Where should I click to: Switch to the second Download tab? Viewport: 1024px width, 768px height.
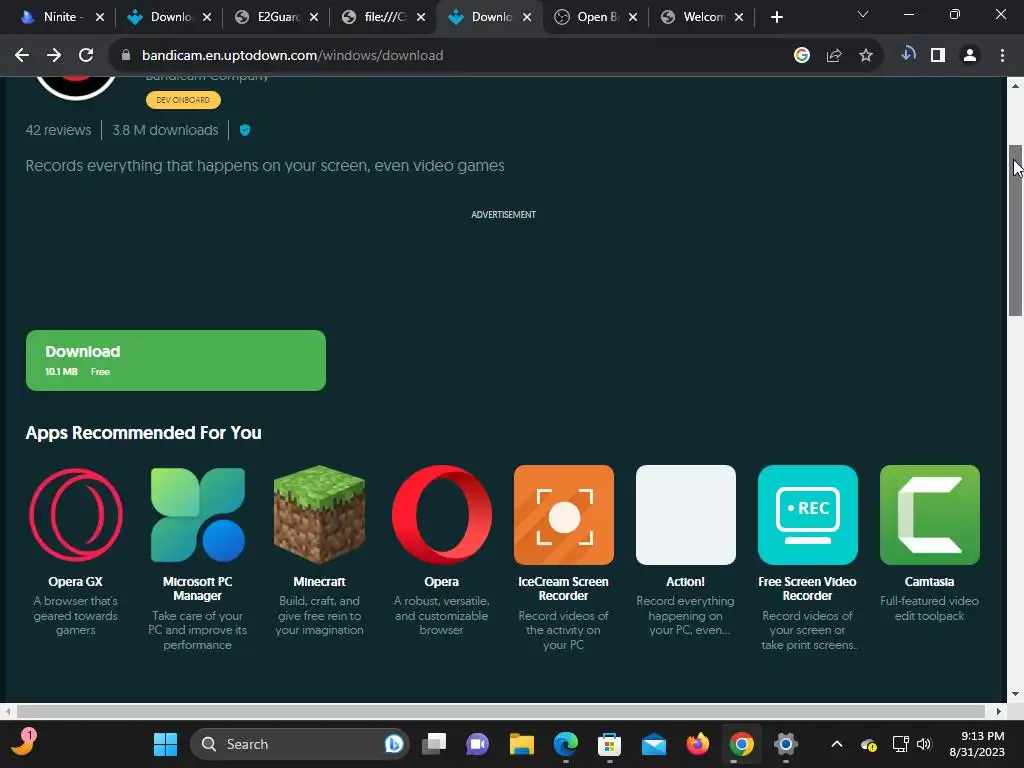(x=490, y=17)
